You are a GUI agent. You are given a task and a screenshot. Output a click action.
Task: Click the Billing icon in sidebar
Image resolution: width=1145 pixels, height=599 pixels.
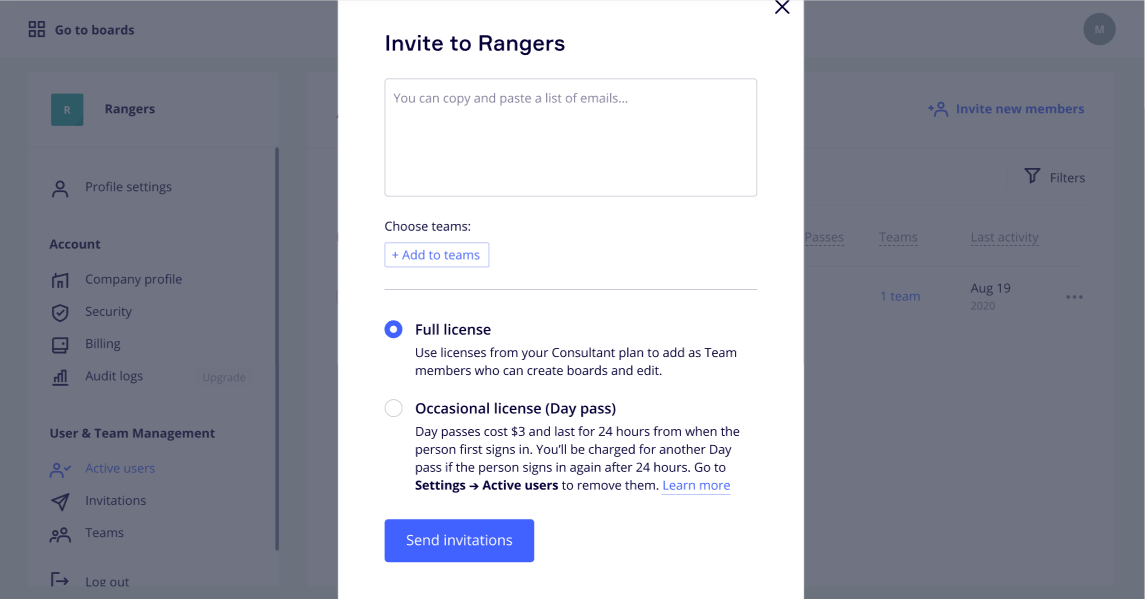(60, 345)
